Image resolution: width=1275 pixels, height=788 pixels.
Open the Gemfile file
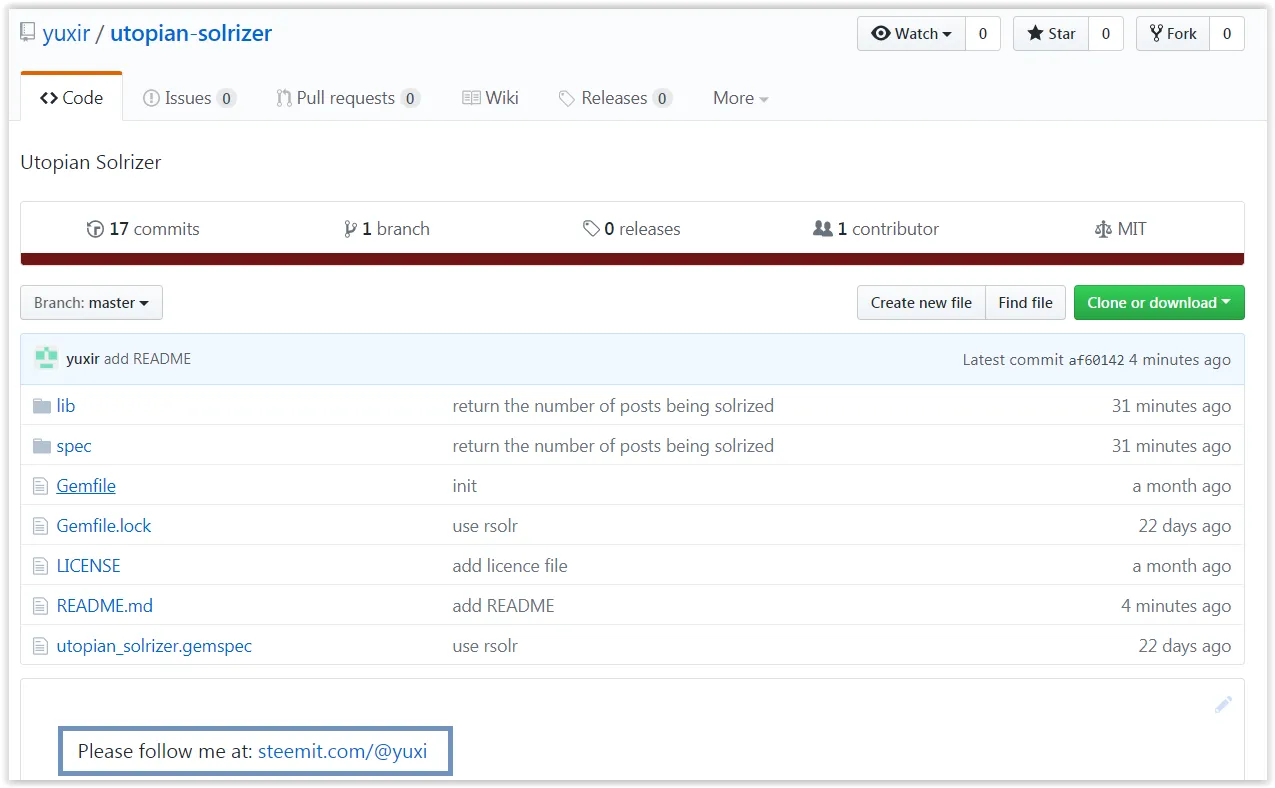coord(86,486)
